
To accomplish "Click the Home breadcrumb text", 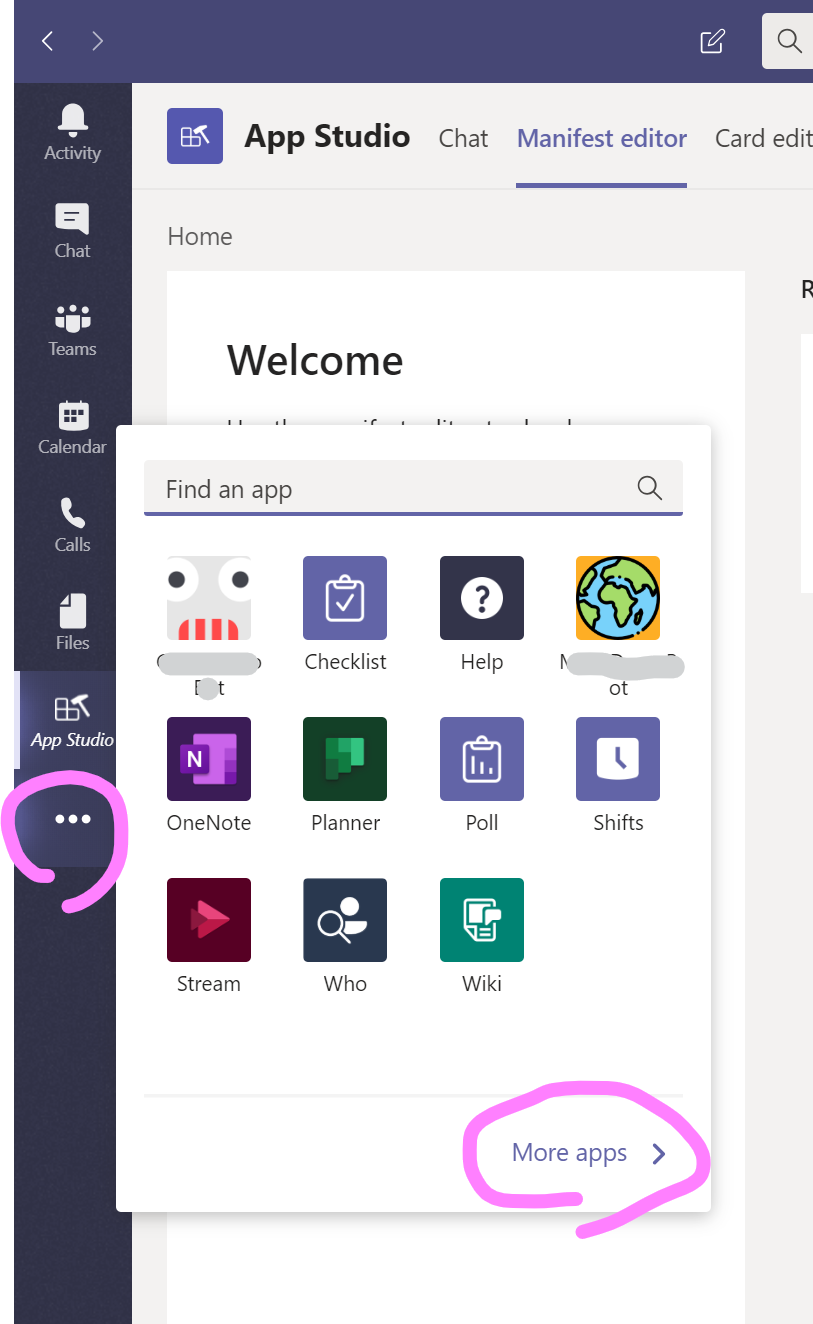I will point(200,237).
